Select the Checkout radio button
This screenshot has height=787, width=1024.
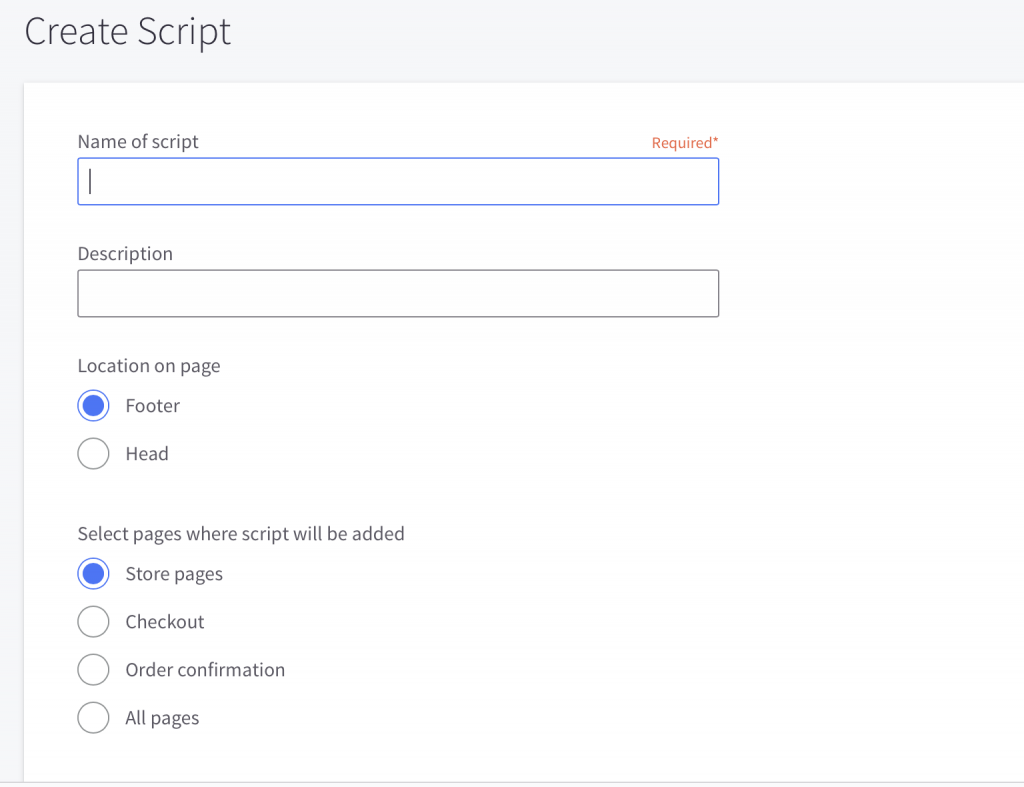(93, 621)
